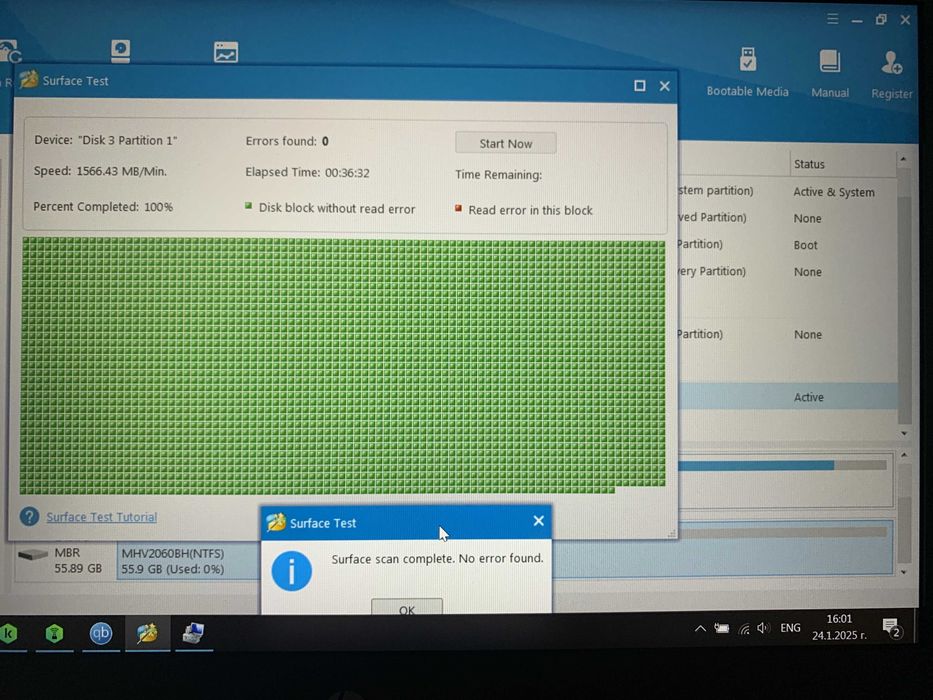Viewport: 933px width, 700px height.
Task: Open volume speaker tray icon
Action: coord(763,628)
